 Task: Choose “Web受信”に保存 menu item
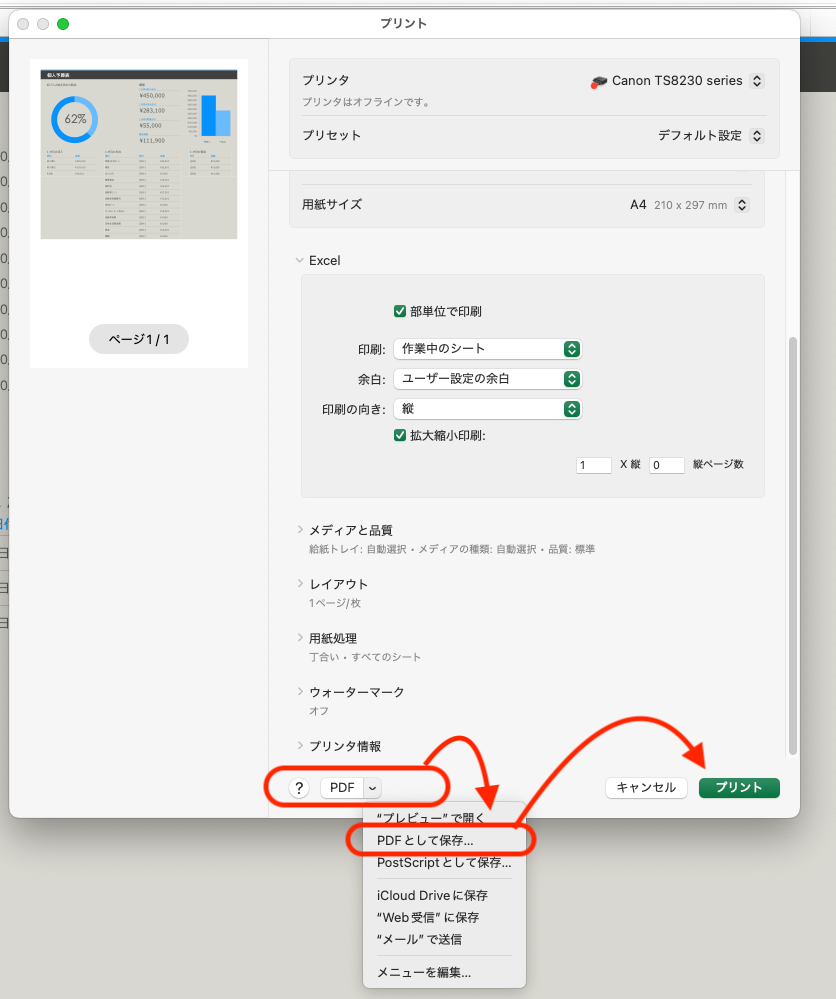(444, 917)
